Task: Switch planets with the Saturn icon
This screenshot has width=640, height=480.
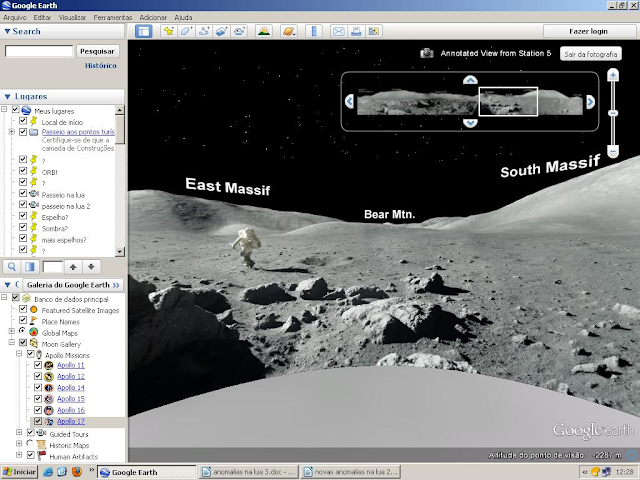Action: click(289, 31)
